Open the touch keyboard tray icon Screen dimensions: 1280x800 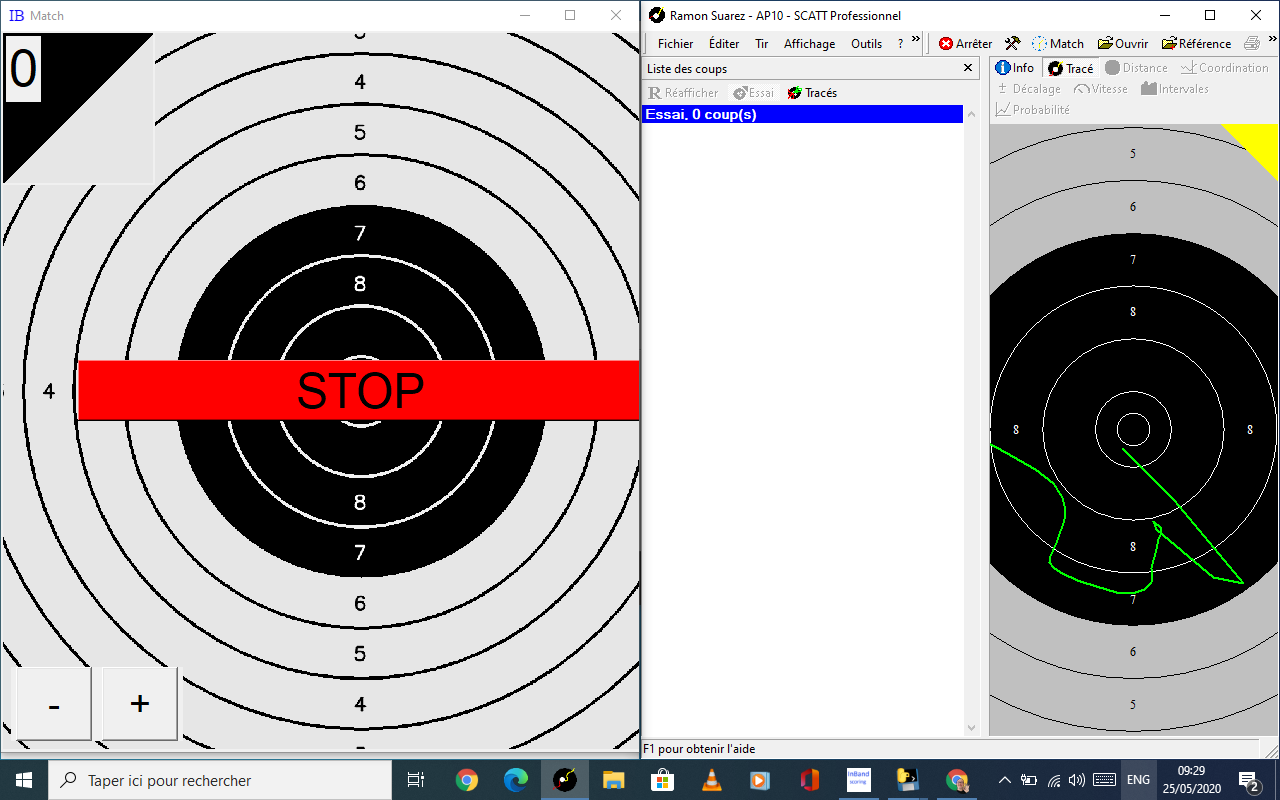pyautogui.click(x=1105, y=780)
